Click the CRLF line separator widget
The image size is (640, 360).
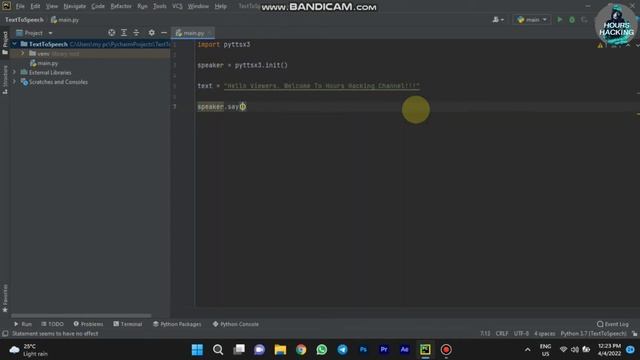[502, 333]
